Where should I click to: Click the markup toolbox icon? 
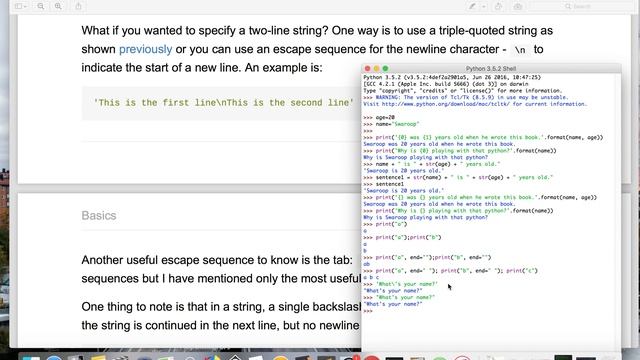[x=518, y=6]
